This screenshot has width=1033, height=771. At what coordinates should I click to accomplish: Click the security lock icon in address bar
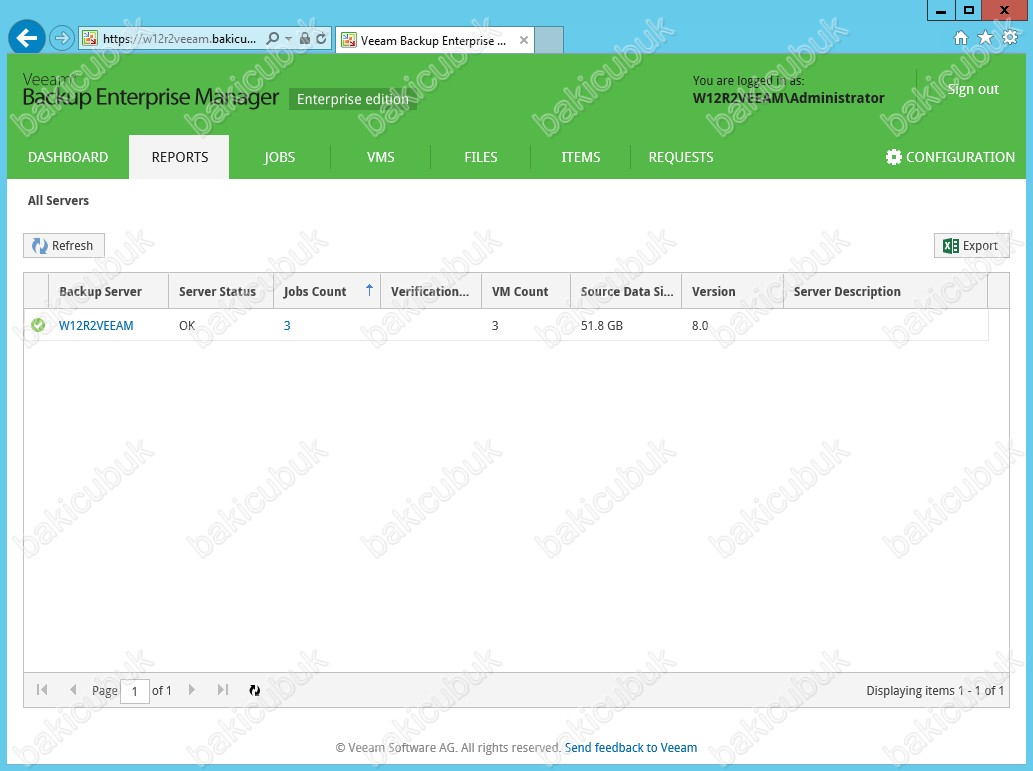coord(304,39)
